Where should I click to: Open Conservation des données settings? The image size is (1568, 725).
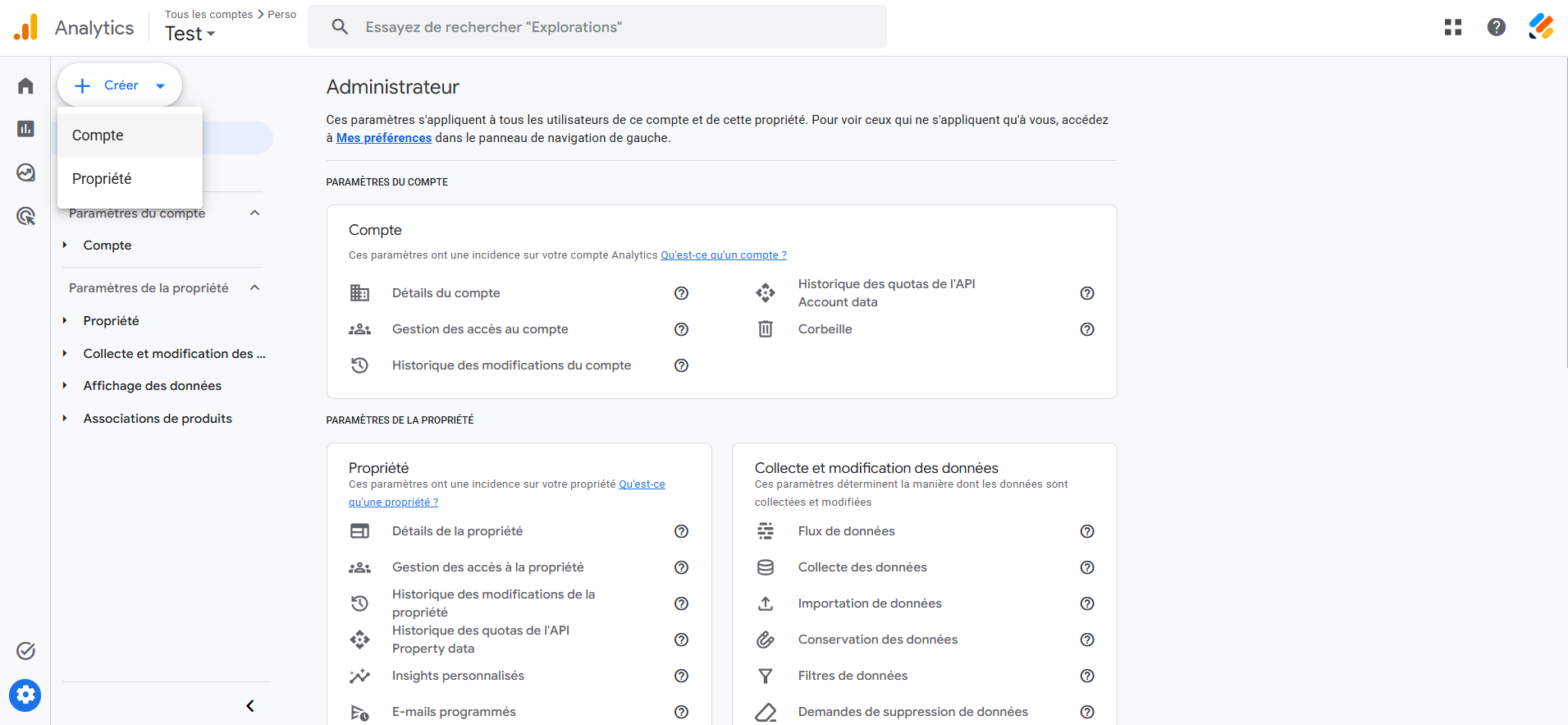[878, 640]
